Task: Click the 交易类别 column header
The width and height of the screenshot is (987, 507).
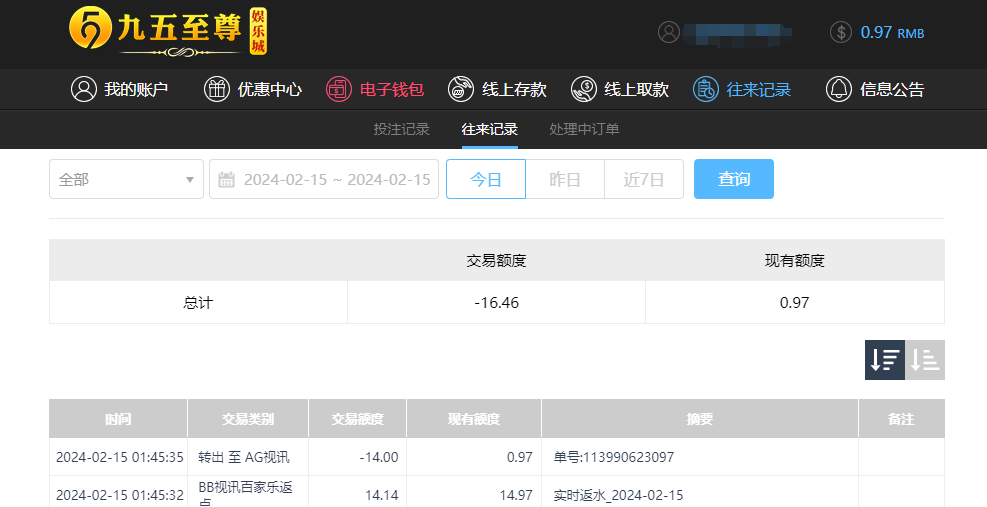Action: 248,419
